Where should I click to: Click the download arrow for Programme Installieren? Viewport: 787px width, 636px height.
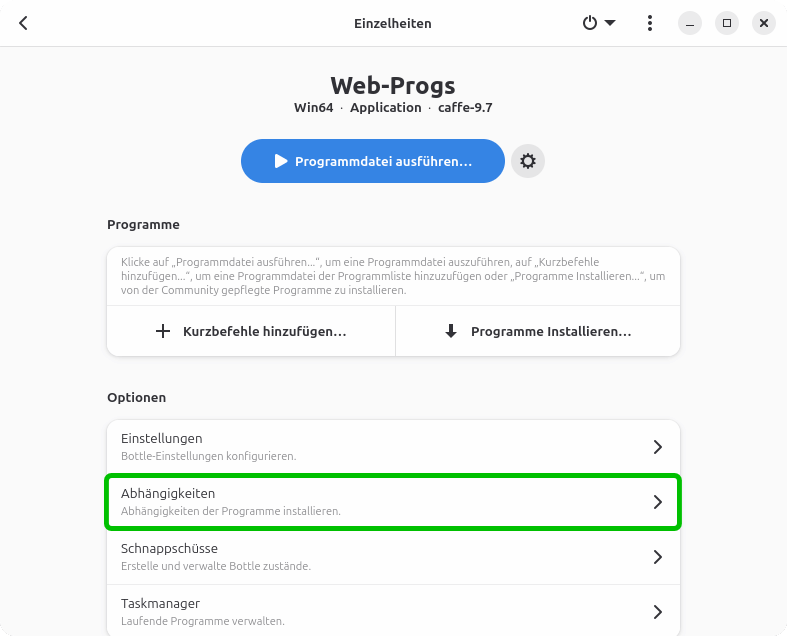coord(451,331)
